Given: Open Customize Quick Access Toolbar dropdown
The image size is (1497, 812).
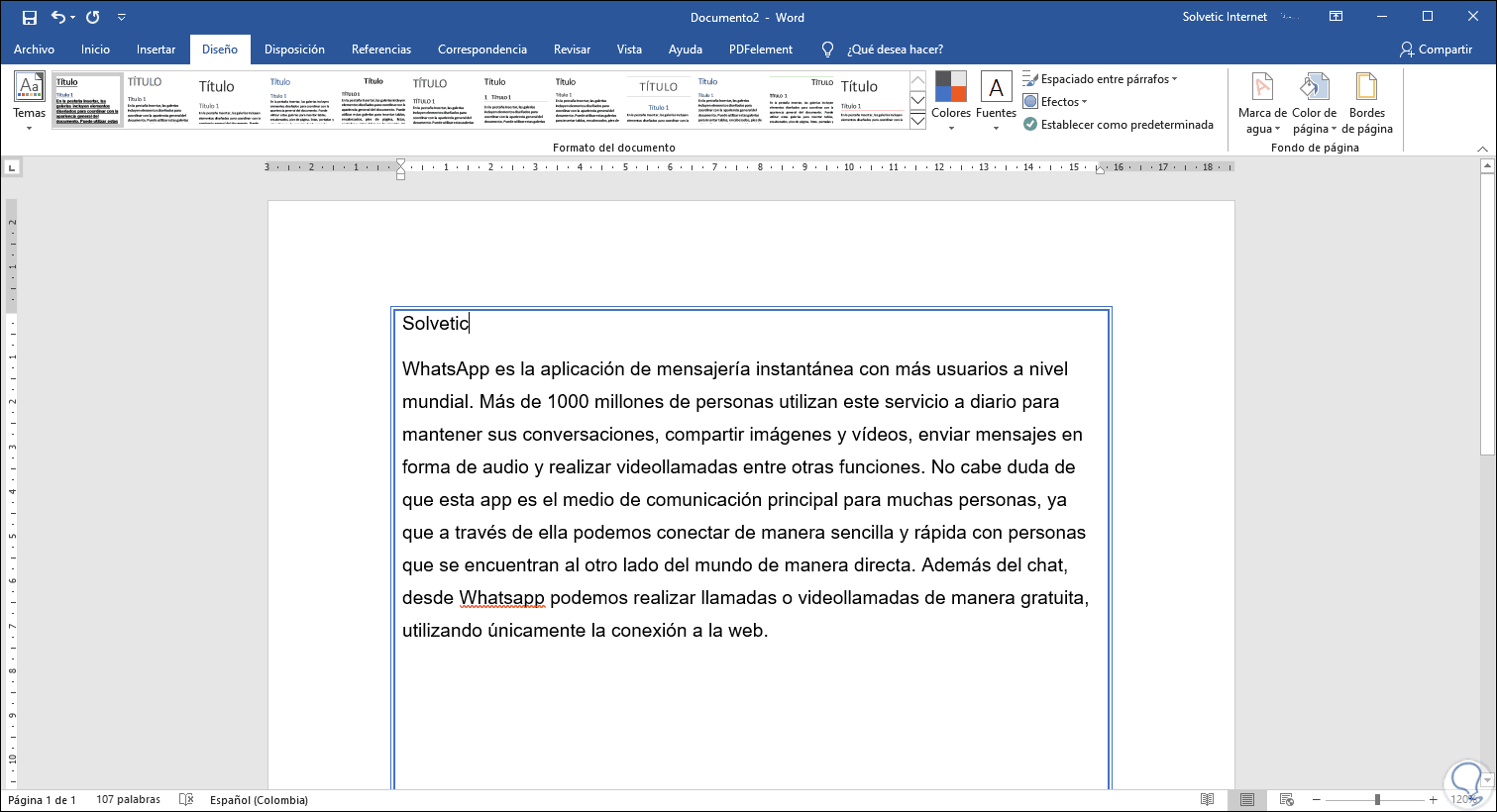Looking at the screenshot, I should (x=122, y=17).
